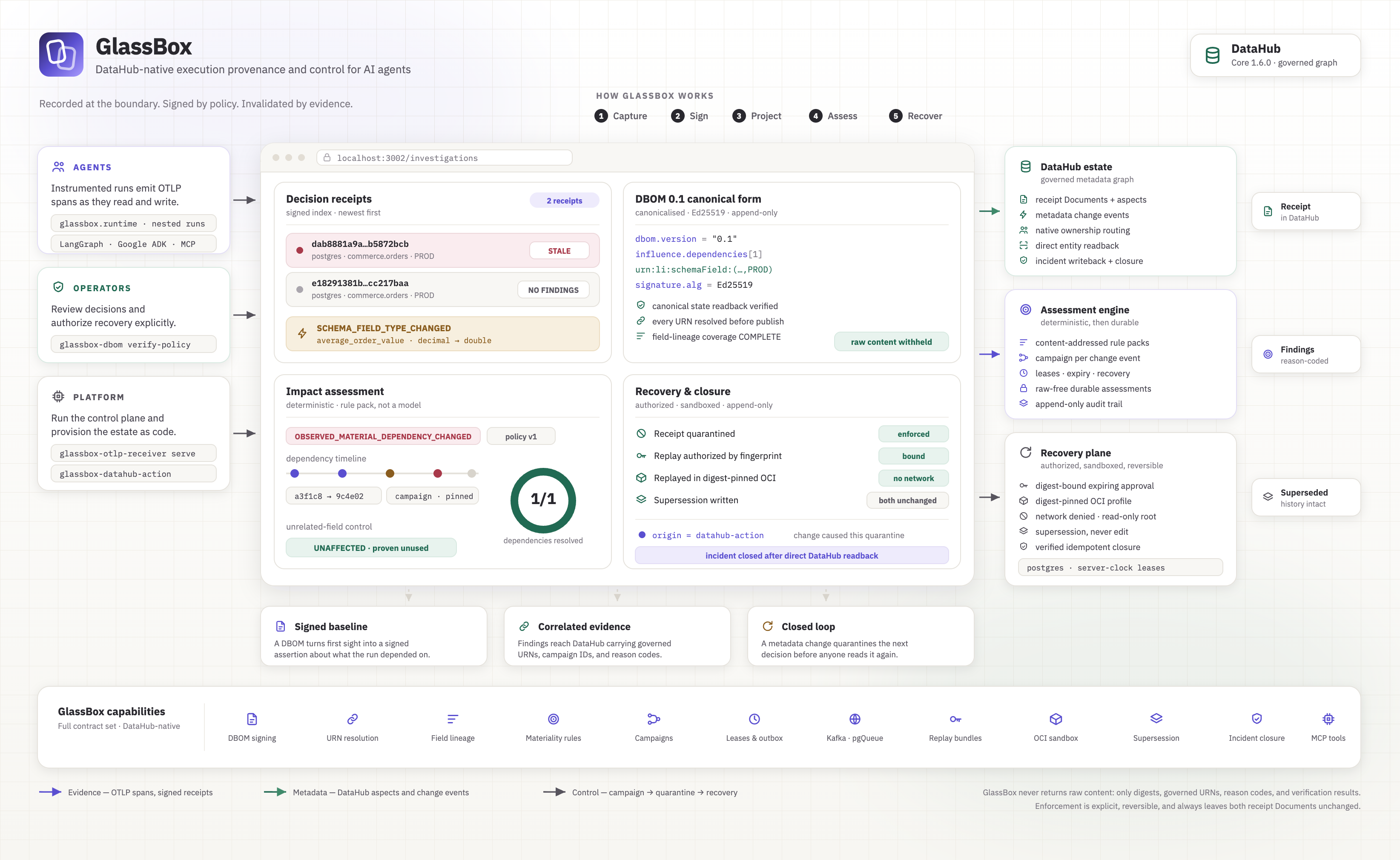Click the layers icon beside Supersession written
Screen dimensions: 1400x860
641,499
